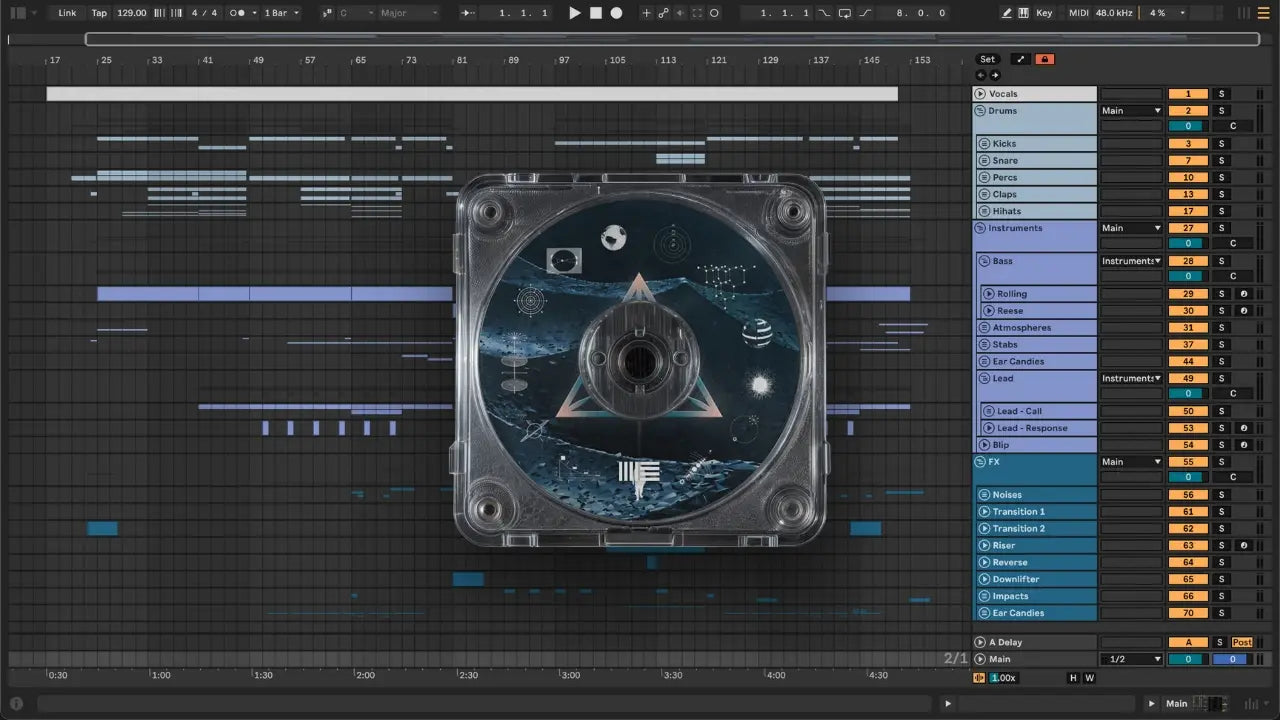1280x720 pixels.
Task: Toggle the Automation Arm icon
Action: (x=663, y=13)
